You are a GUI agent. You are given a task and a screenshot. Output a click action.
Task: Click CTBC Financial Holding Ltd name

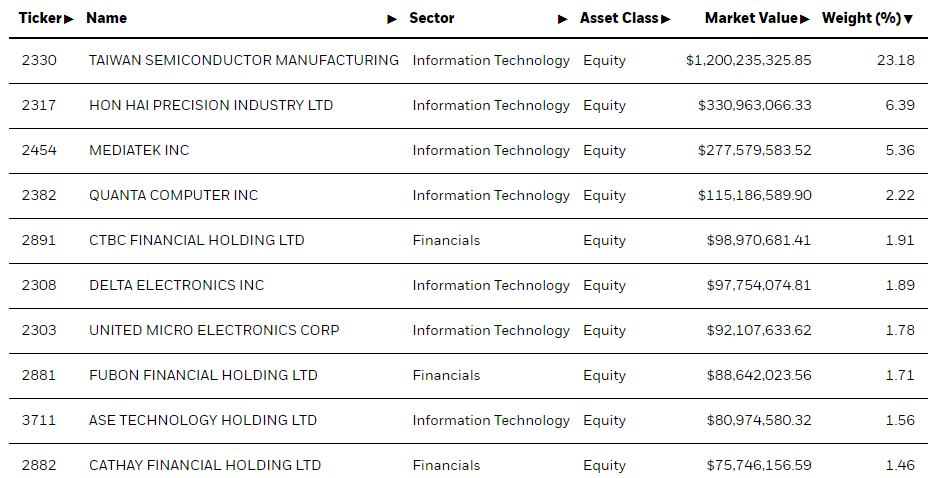pos(196,240)
